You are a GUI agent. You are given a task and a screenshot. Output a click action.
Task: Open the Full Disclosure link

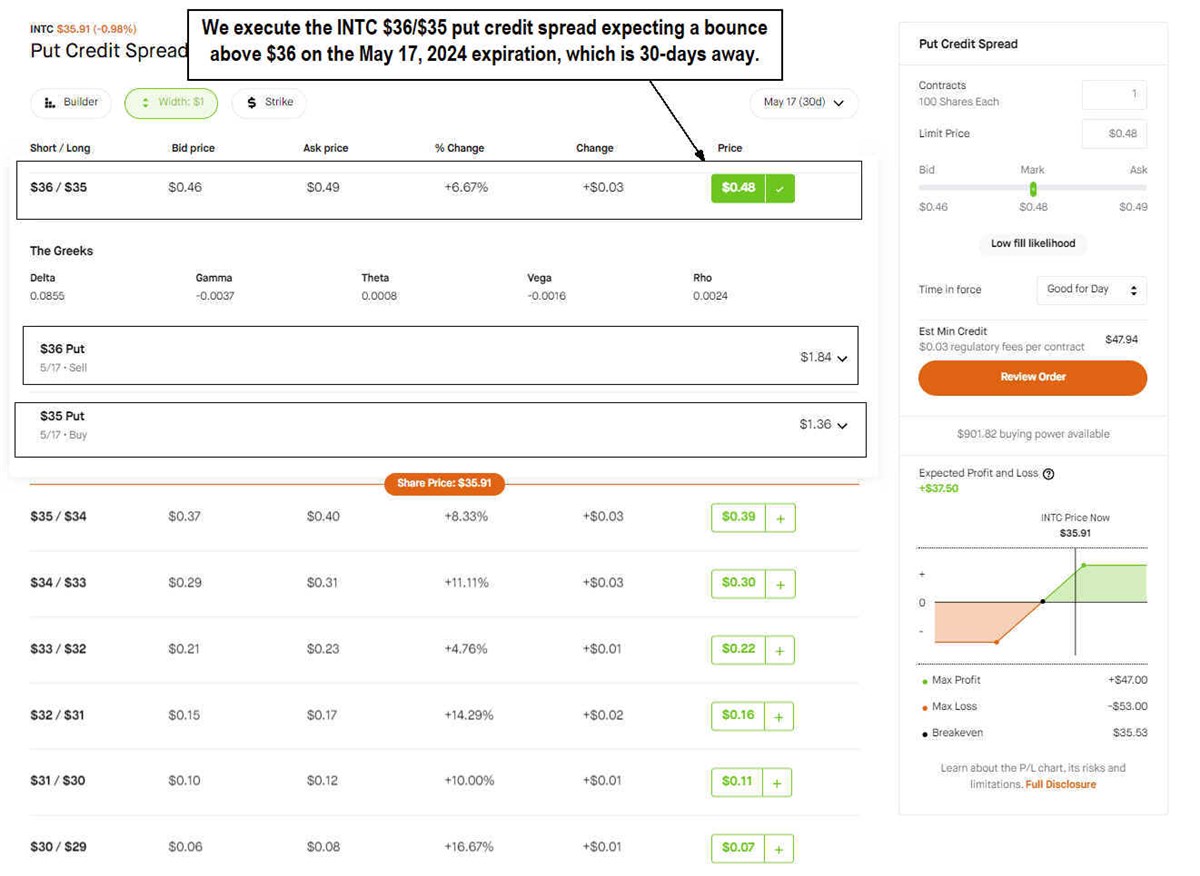pyautogui.click(x=1060, y=785)
